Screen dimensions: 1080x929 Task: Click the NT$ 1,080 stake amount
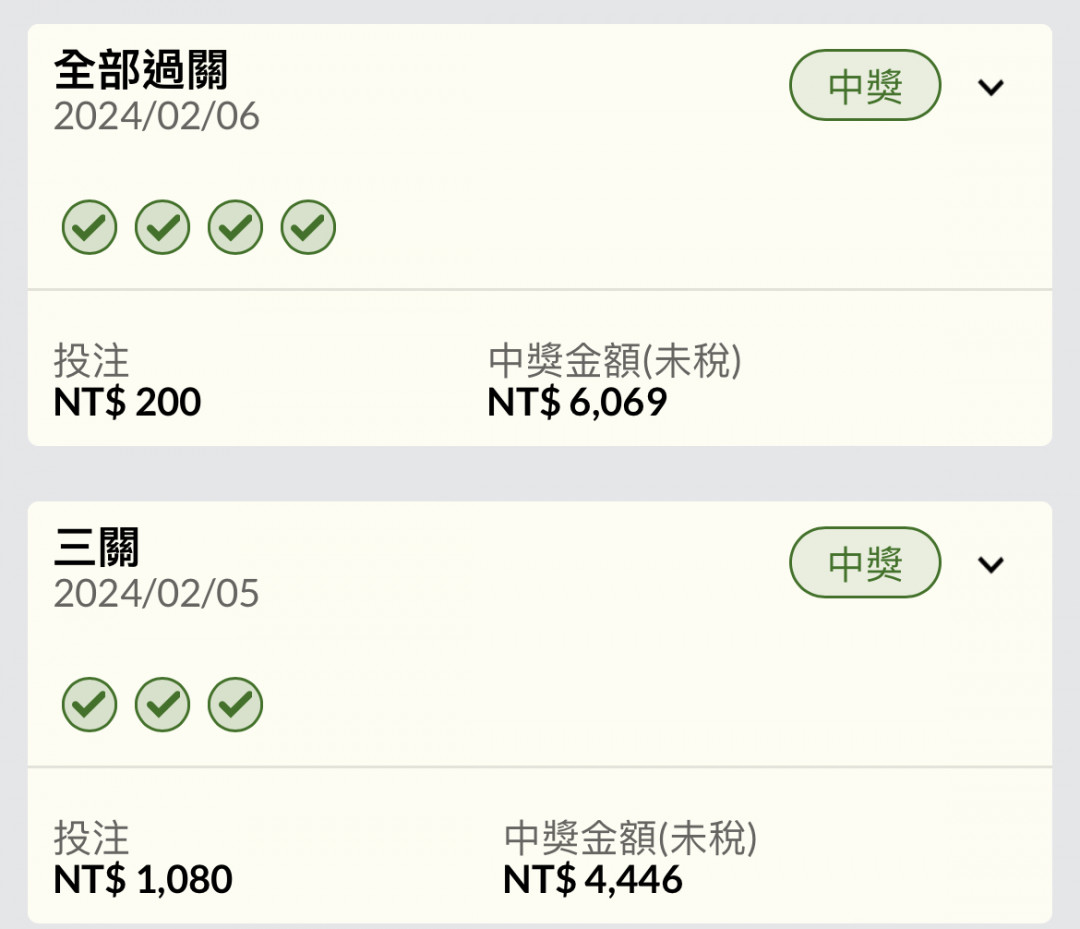tap(143, 879)
